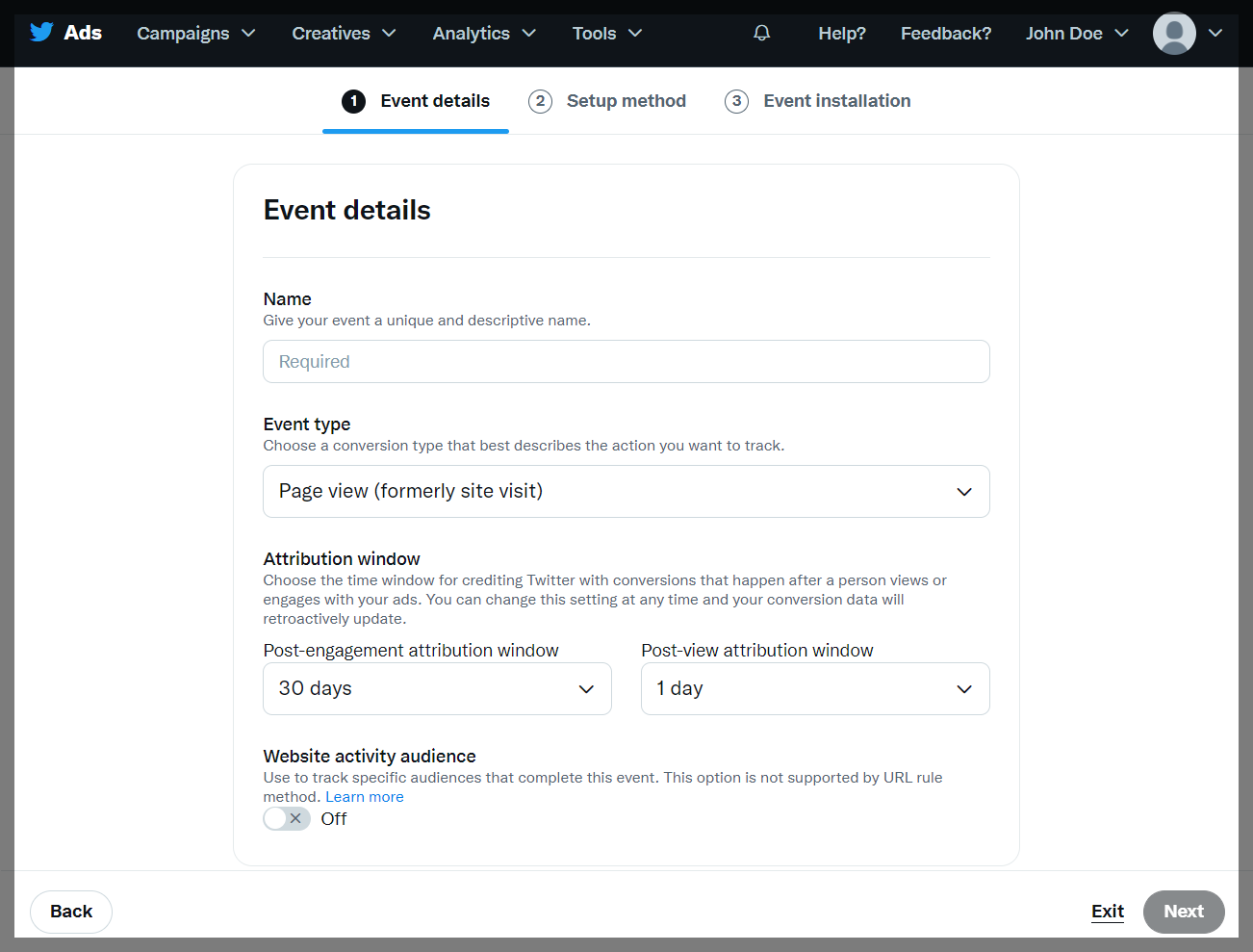This screenshot has height=952, width=1253.
Task: Switch to Setup method step tab
Action: tap(626, 101)
